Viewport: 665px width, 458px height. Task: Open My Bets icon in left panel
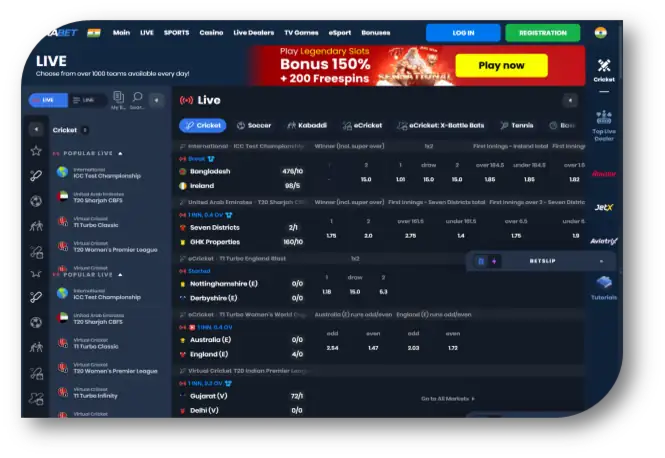(x=118, y=100)
